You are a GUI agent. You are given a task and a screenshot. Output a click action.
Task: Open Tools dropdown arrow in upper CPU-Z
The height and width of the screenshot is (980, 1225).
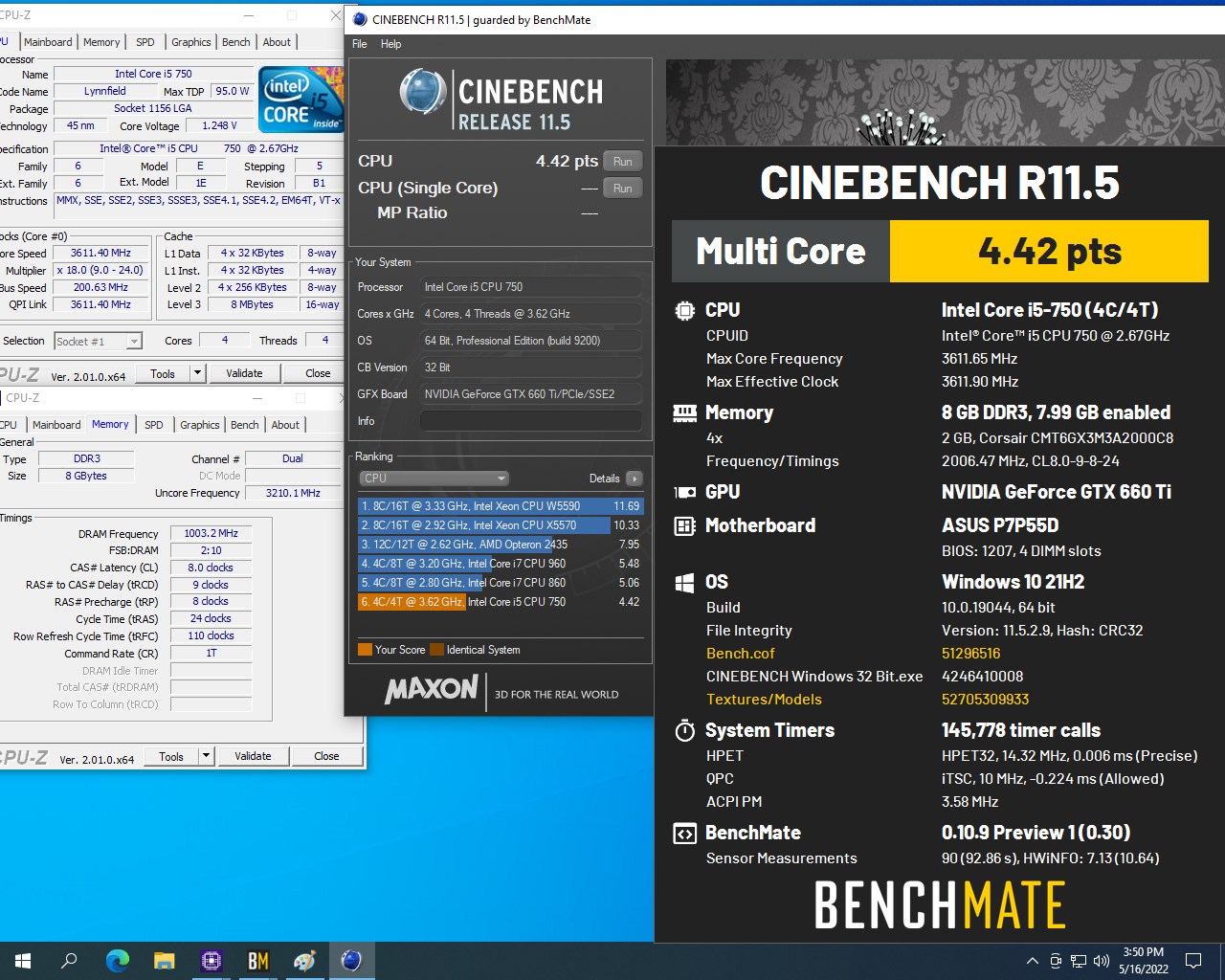click(x=198, y=373)
